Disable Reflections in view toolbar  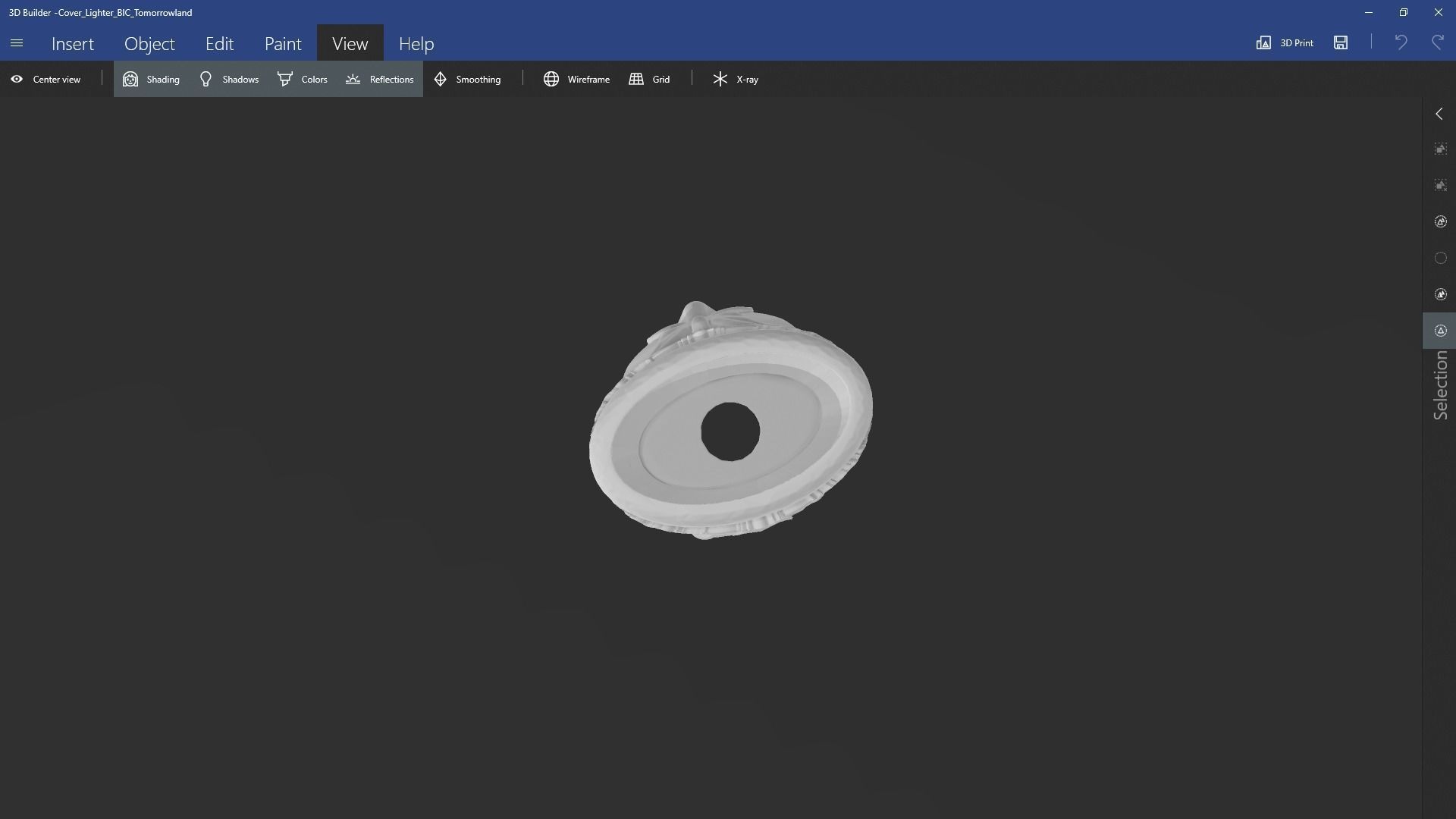(379, 79)
